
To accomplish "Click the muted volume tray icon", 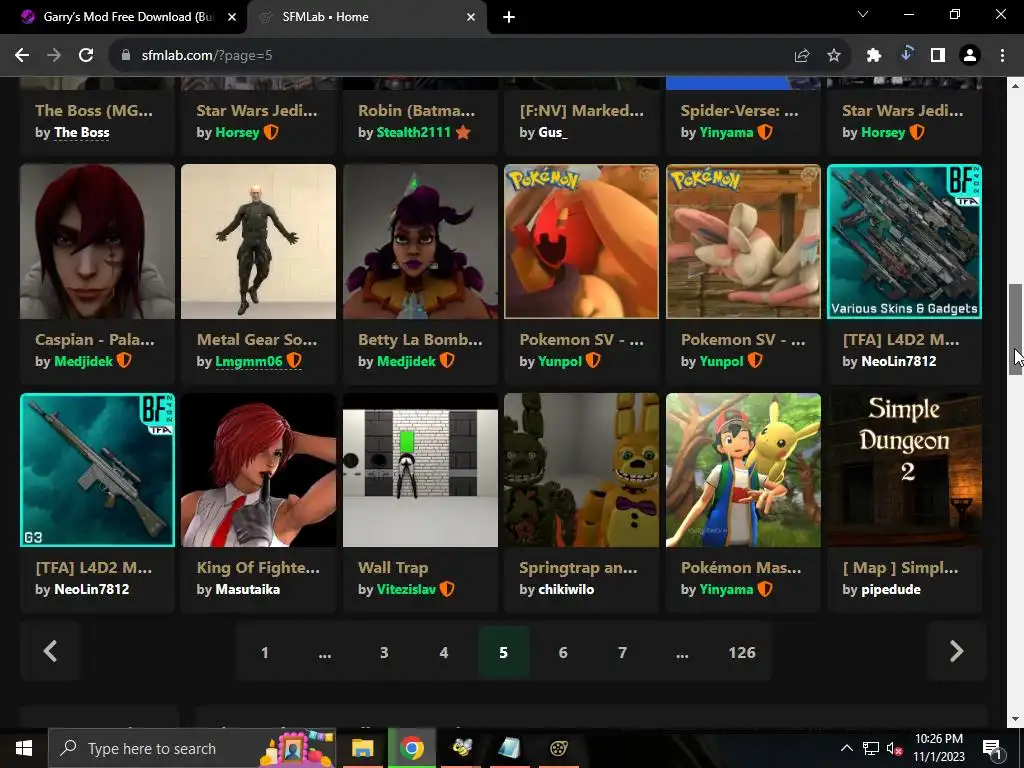I will (x=895, y=748).
